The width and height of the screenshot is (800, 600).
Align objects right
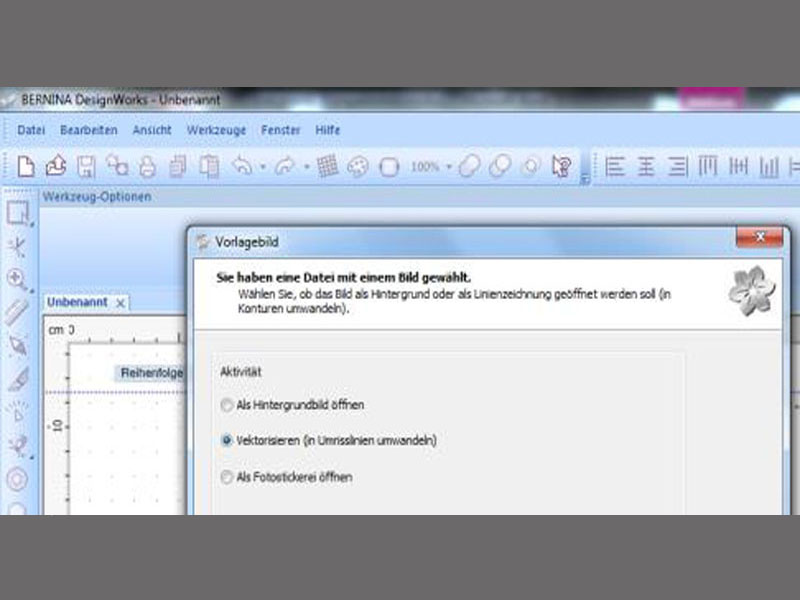click(677, 167)
